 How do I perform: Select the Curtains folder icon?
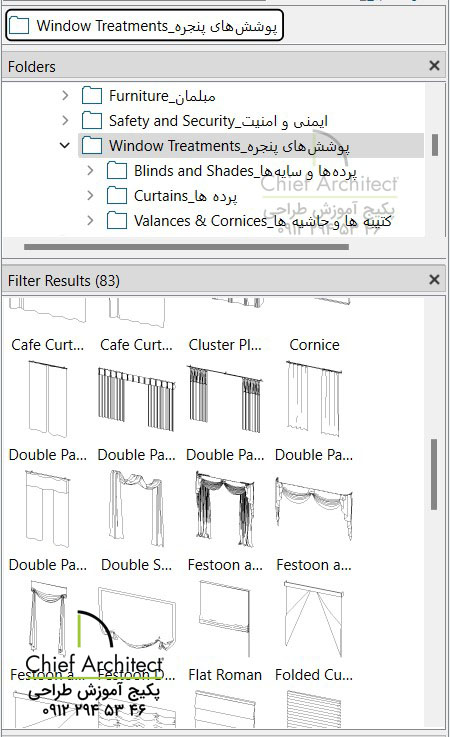pyautogui.click(x=117, y=196)
